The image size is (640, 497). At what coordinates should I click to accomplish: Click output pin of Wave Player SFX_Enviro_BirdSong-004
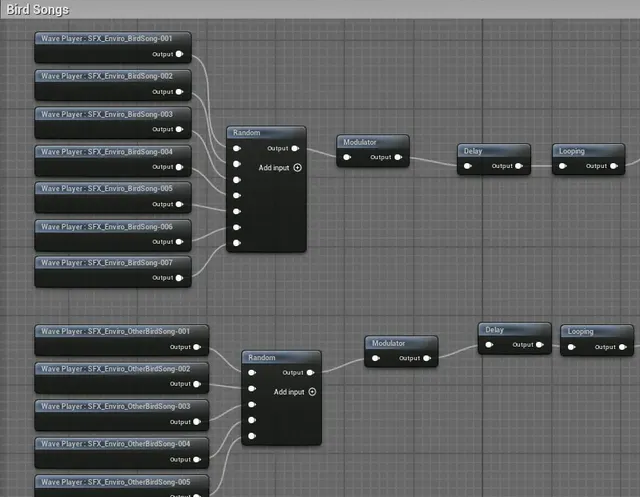tap(180, 167)
